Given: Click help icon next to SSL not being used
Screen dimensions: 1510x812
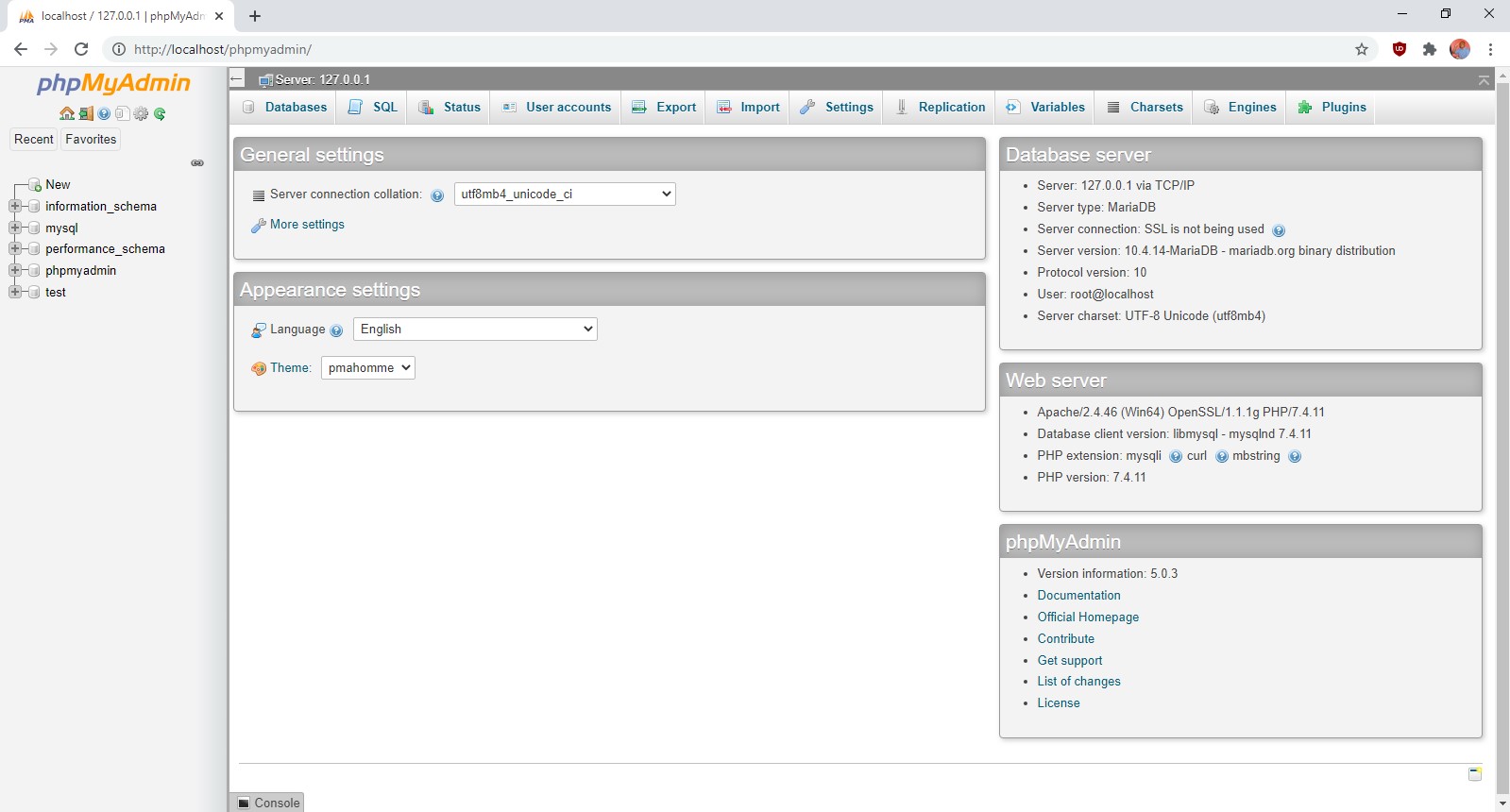Looking at the screenshot, I should 1279,230.
